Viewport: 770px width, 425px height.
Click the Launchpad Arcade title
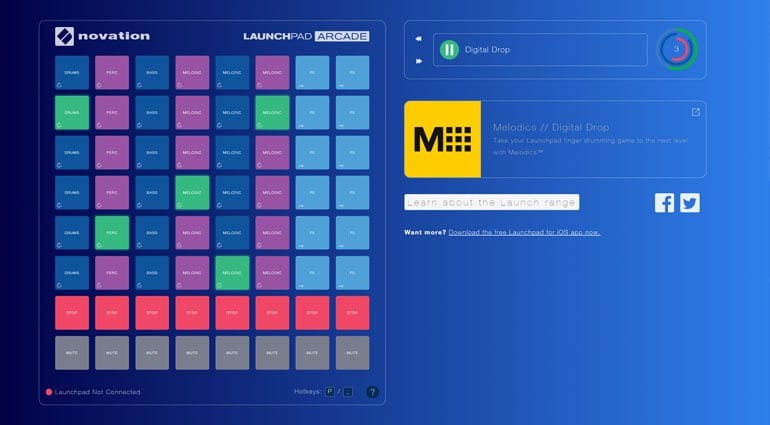[306, 36]
